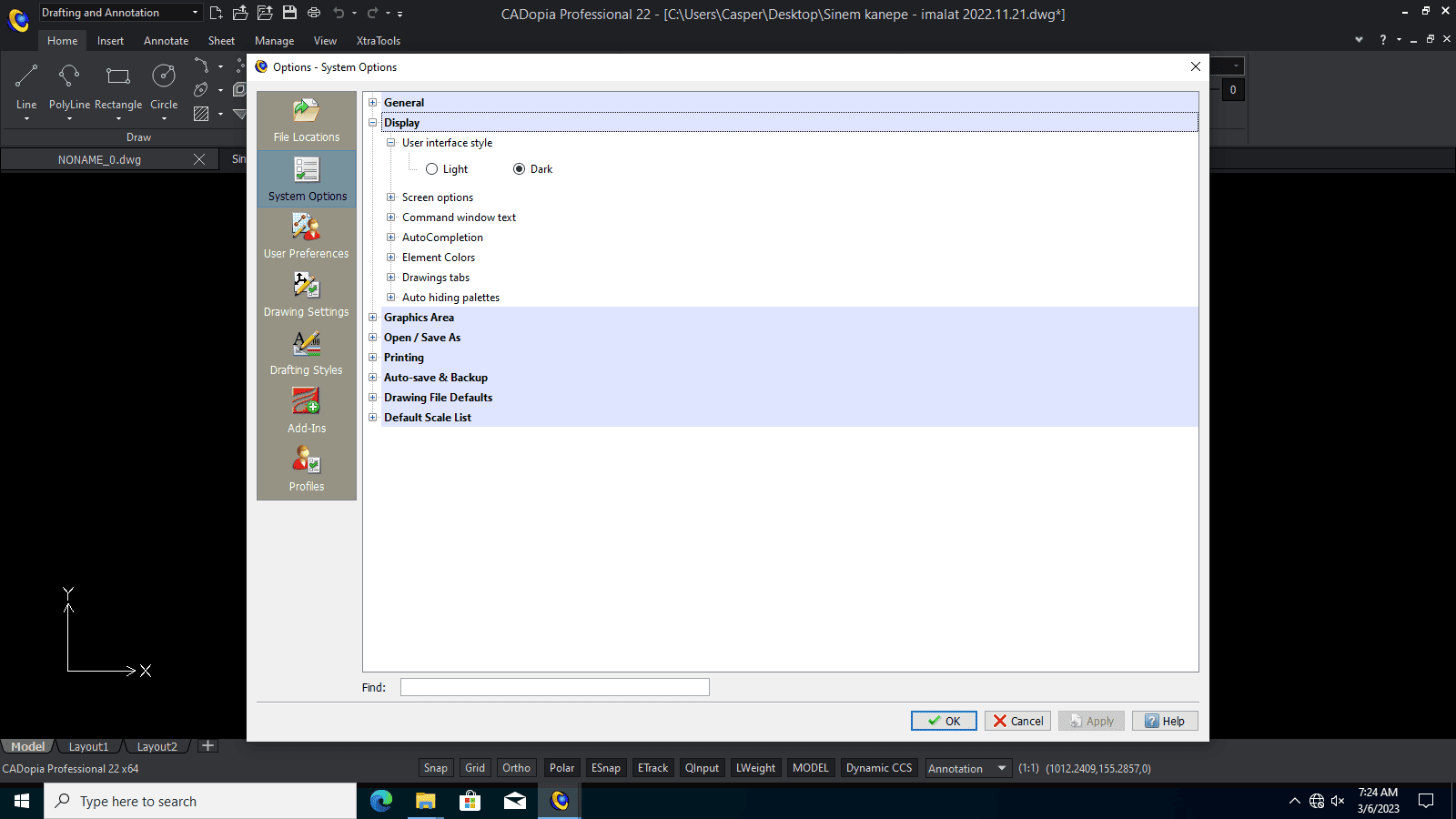Click in the Find search field
The height and width of the screenshot is (819, 1456).
click(x=555, y=687)
